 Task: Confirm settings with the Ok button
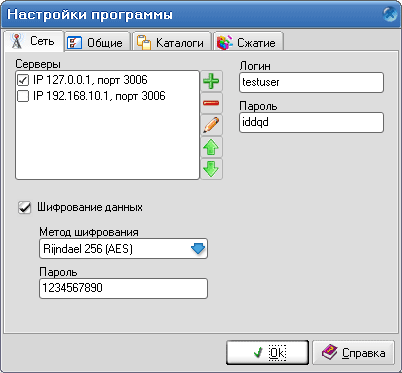pos(268,353)
